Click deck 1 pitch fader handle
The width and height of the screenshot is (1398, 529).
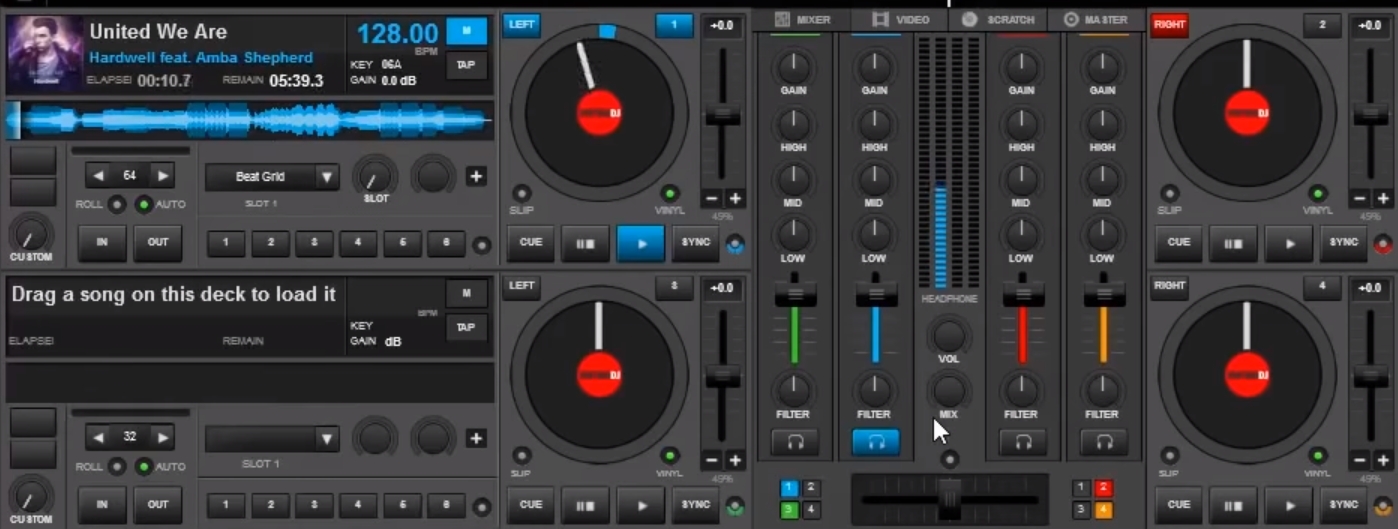(723, 116)
